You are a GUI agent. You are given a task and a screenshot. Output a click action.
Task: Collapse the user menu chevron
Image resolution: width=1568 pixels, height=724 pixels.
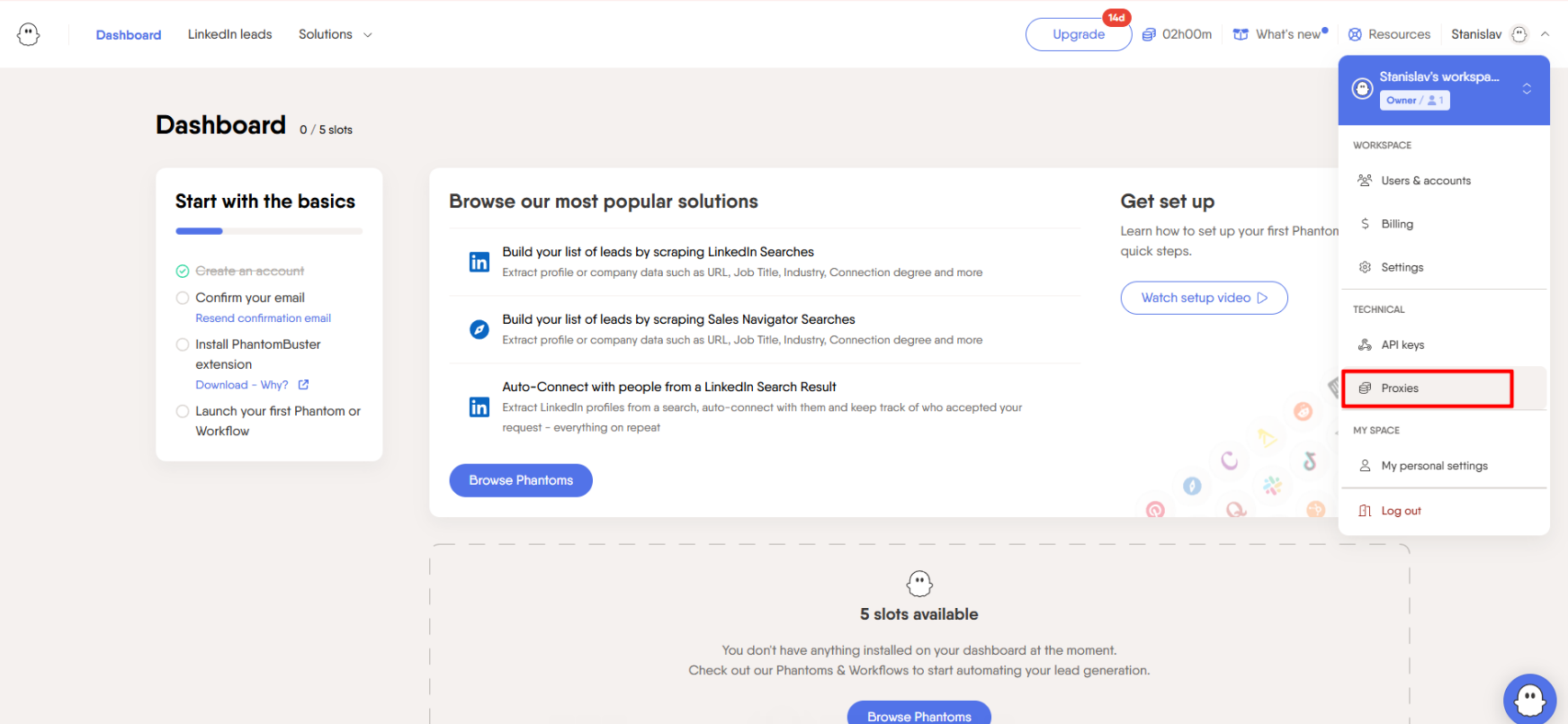[1545, 34]
